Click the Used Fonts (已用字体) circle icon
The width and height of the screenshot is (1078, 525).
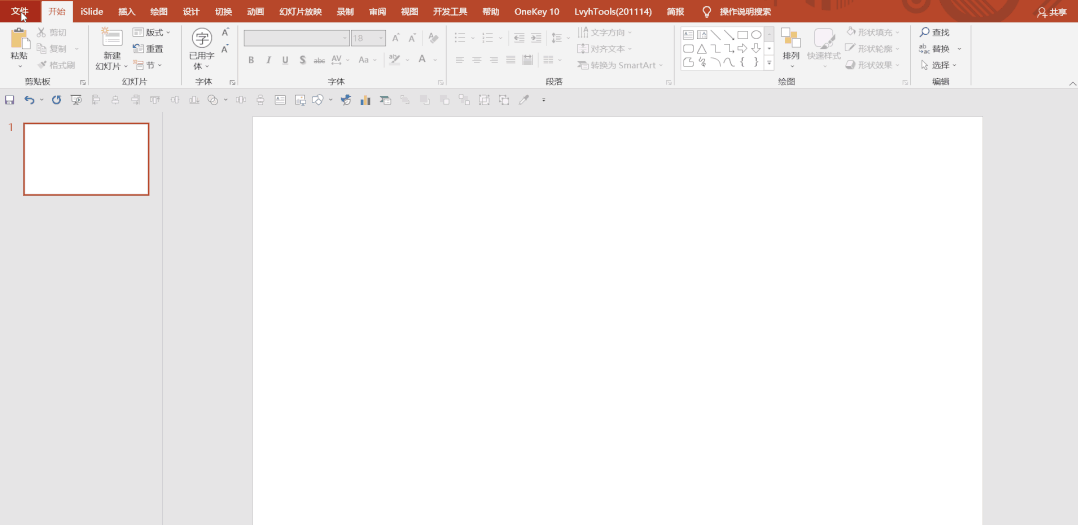point(201,38)
